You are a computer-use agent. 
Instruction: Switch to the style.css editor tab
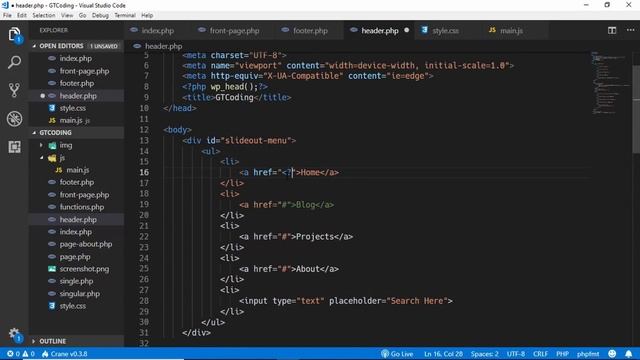click(447, 31)
